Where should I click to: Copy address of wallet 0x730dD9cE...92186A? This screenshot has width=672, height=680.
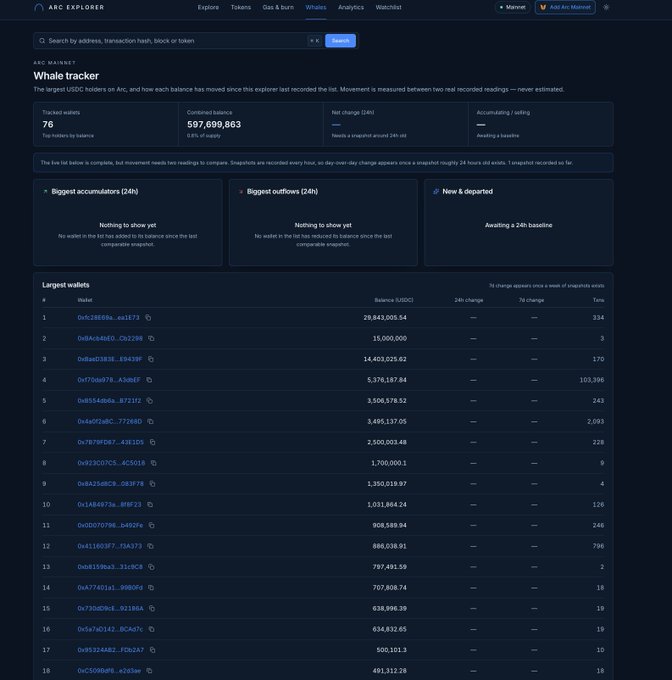coord(152,608)
